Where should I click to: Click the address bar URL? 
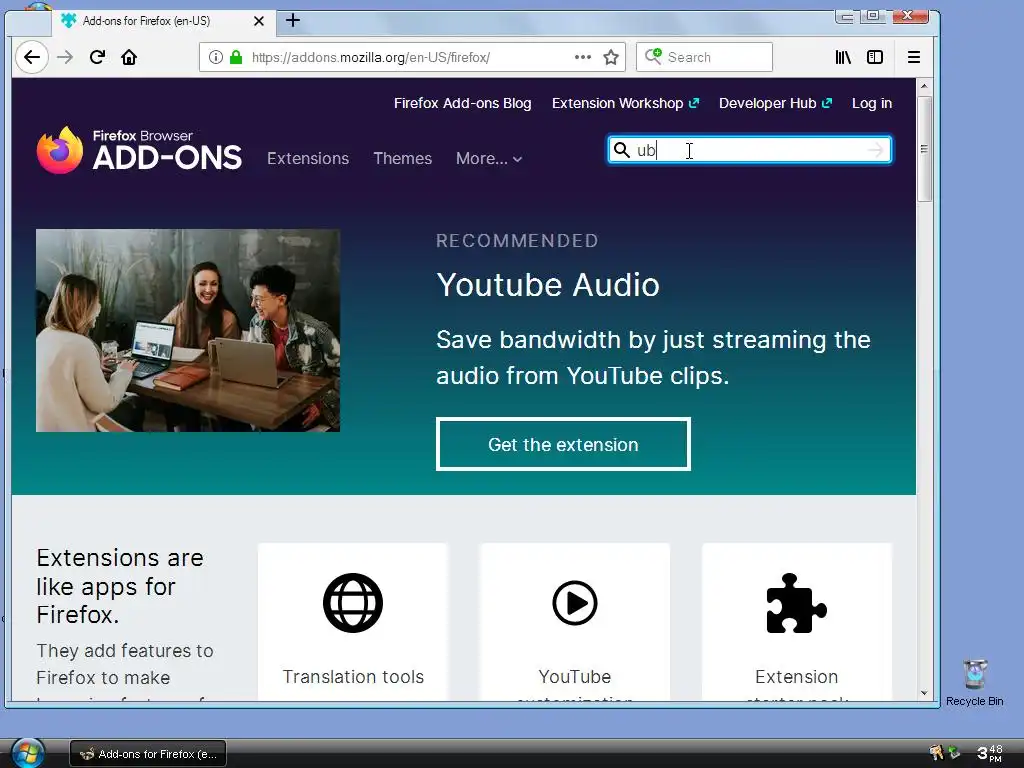click(x=370, y=57)
